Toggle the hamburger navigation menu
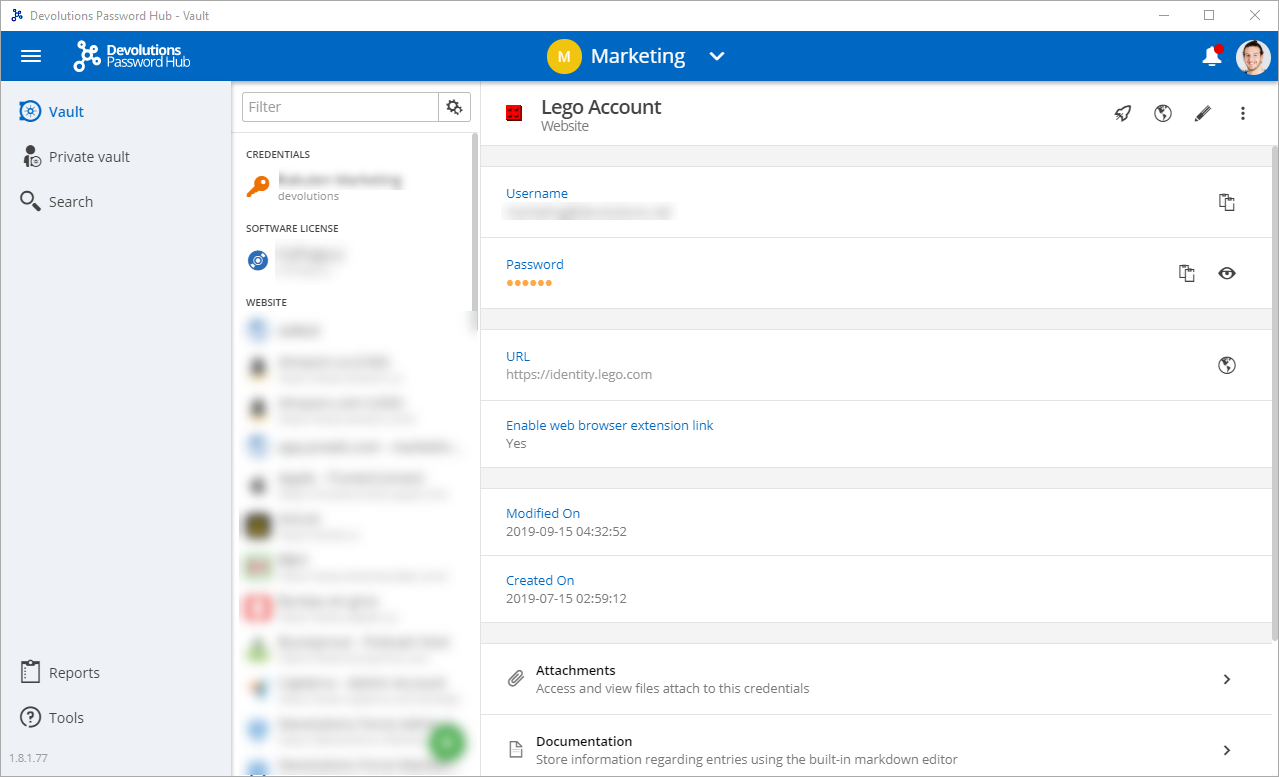Screen dimensions: 1279x777 click(31, 56)
